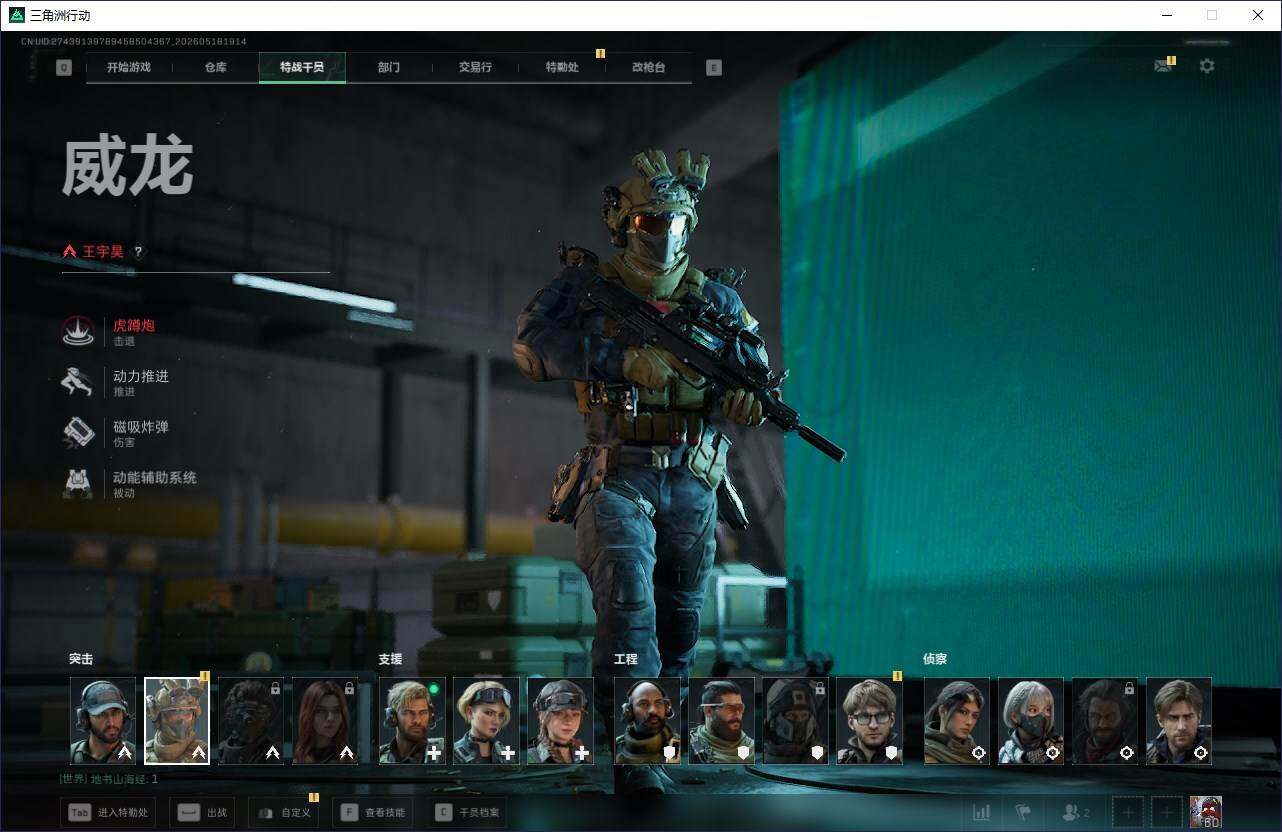
Task: Select the white-haired masked 侦察 operator
Action: coord(1031,721)
